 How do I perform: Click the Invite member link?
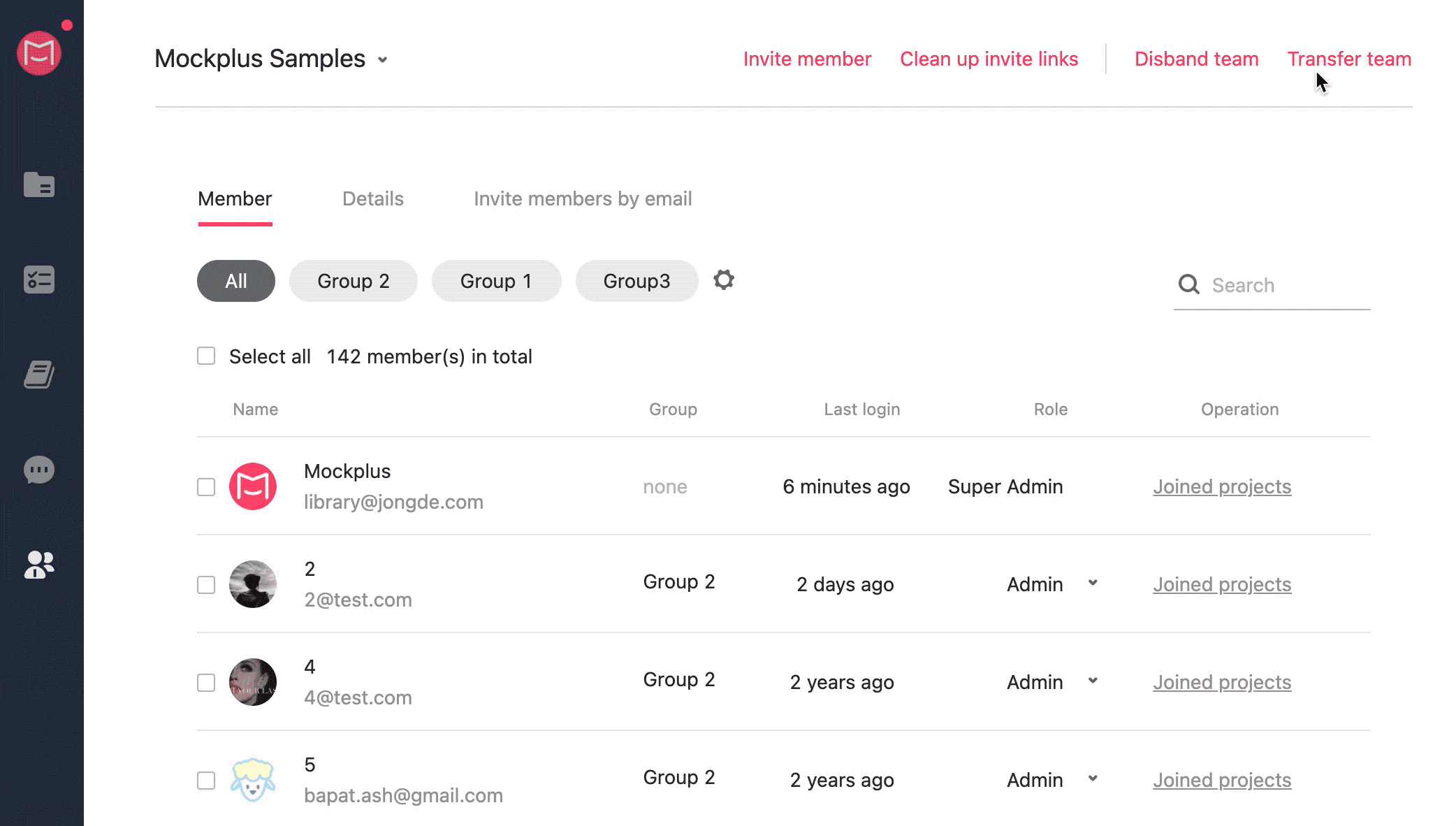point(807,59)
